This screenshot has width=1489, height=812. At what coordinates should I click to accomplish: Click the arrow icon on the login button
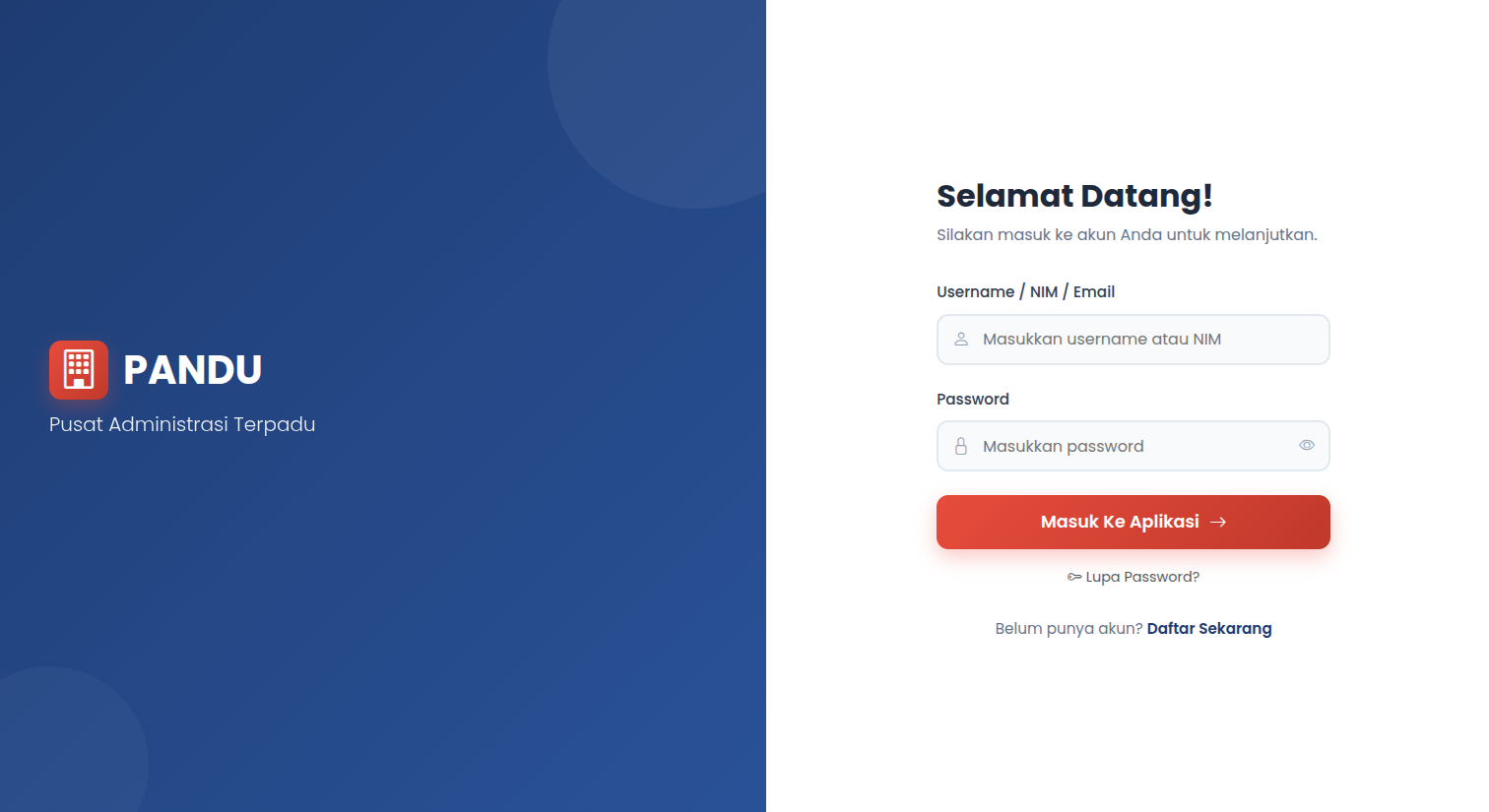click(1218, 523)
